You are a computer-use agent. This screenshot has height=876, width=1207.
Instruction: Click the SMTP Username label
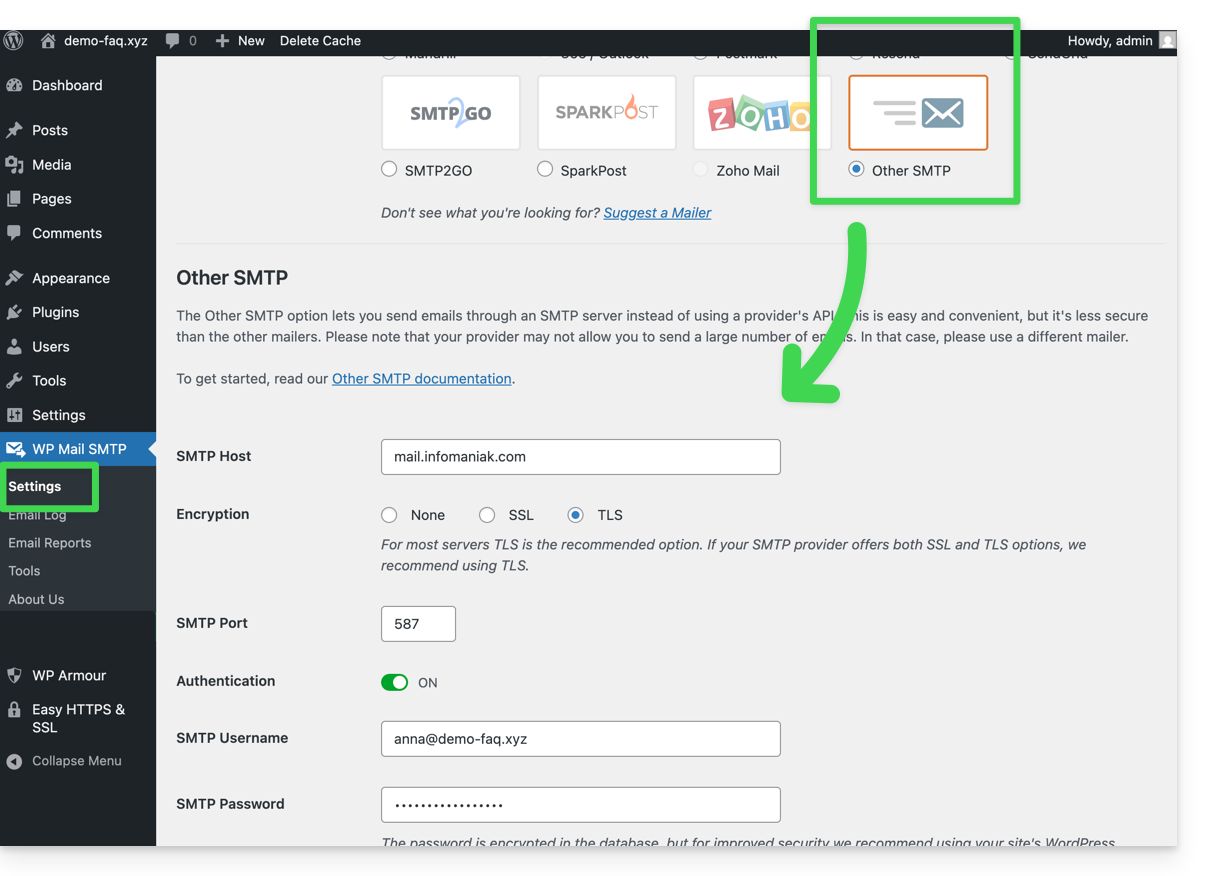[232, 738]
